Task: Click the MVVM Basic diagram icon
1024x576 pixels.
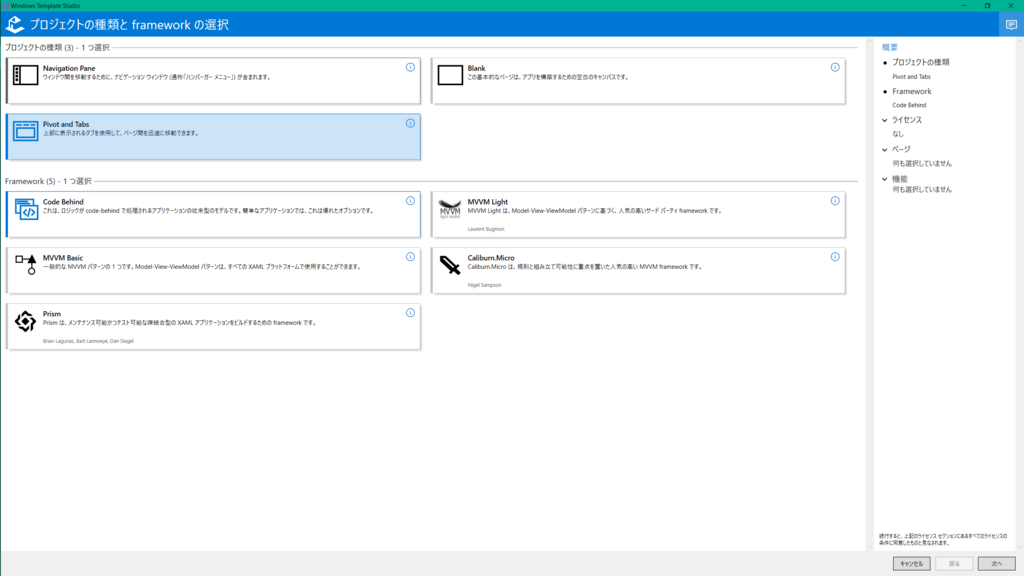Action: tap(25, 264)
